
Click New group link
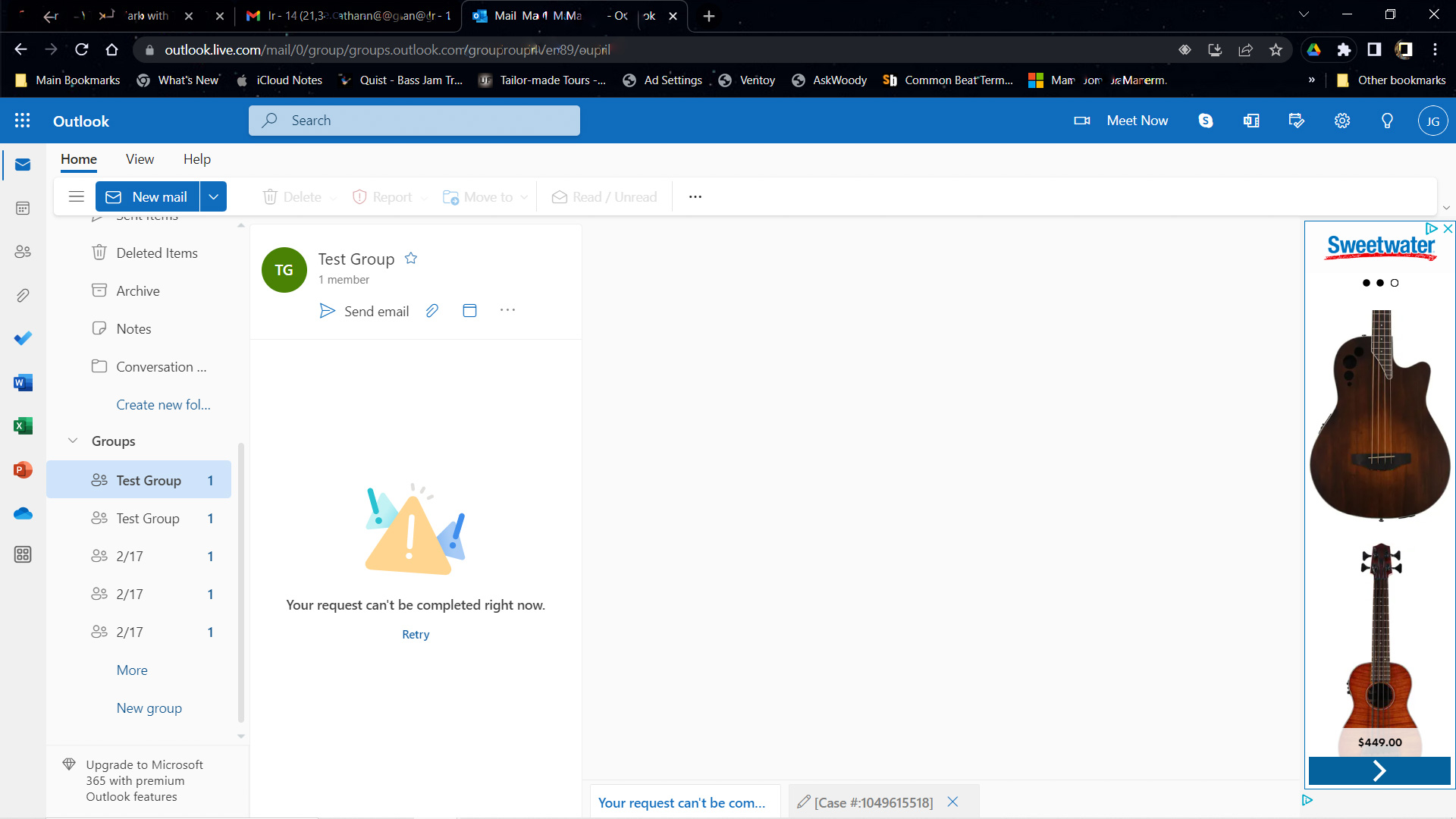point(149,708)
